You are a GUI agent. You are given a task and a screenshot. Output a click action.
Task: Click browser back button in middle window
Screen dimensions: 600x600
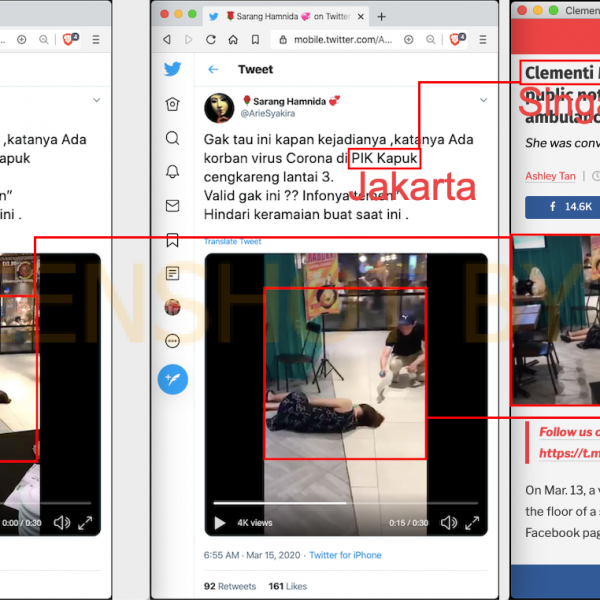[167, 39]
